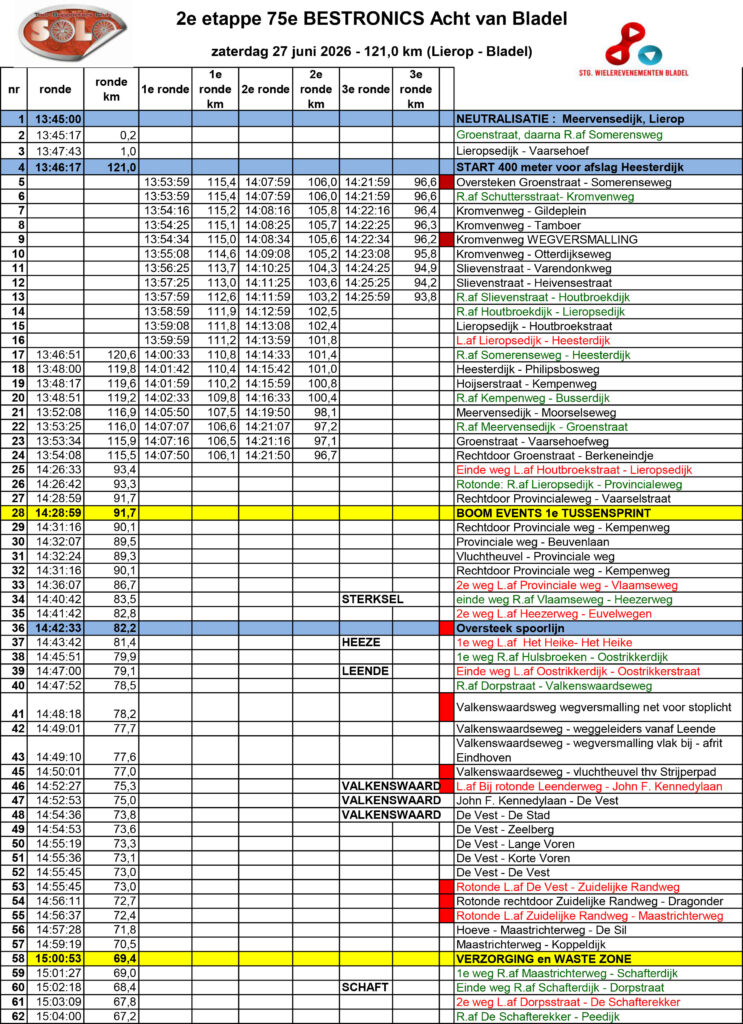Select red marker beside Oversteken Groenstraat - Somerenseweg
The height and width of the screenshot is (1024, 743).
(447, 182)
